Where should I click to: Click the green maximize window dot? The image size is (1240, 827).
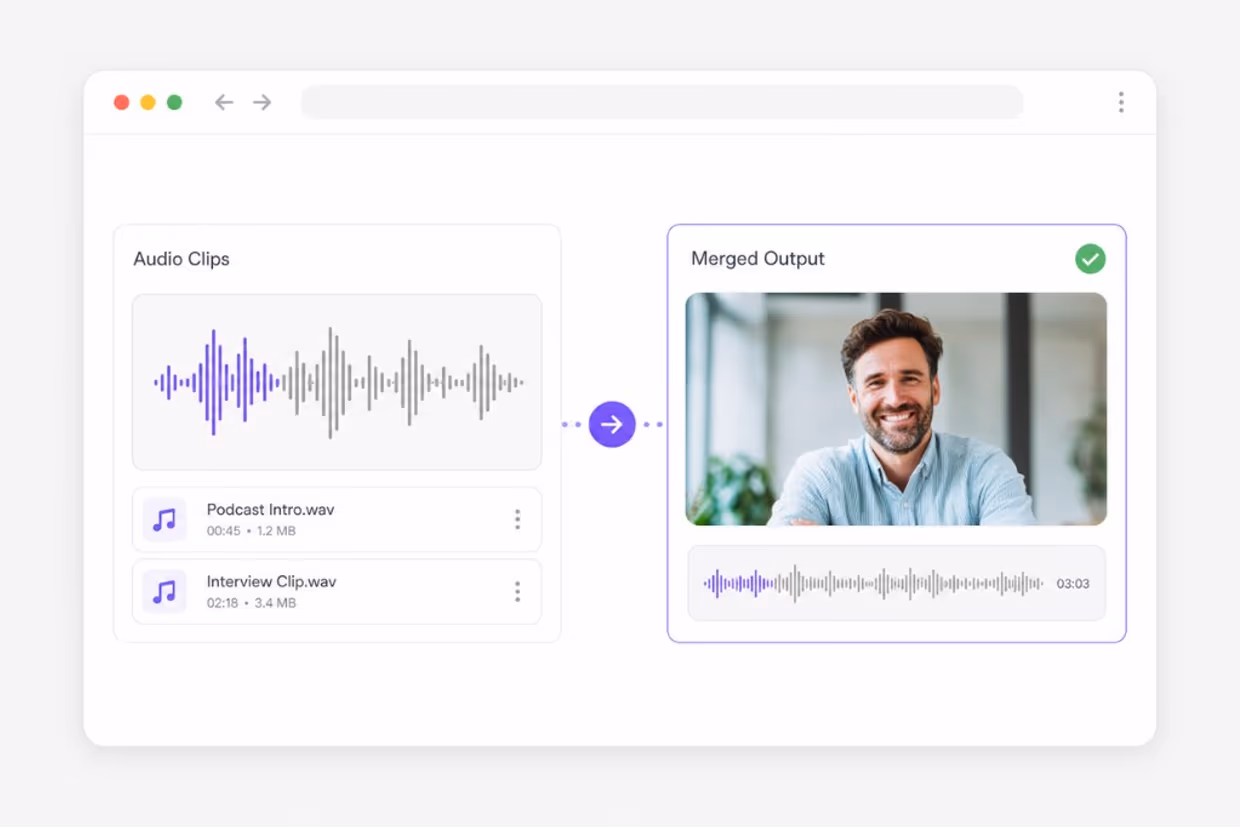175,102
